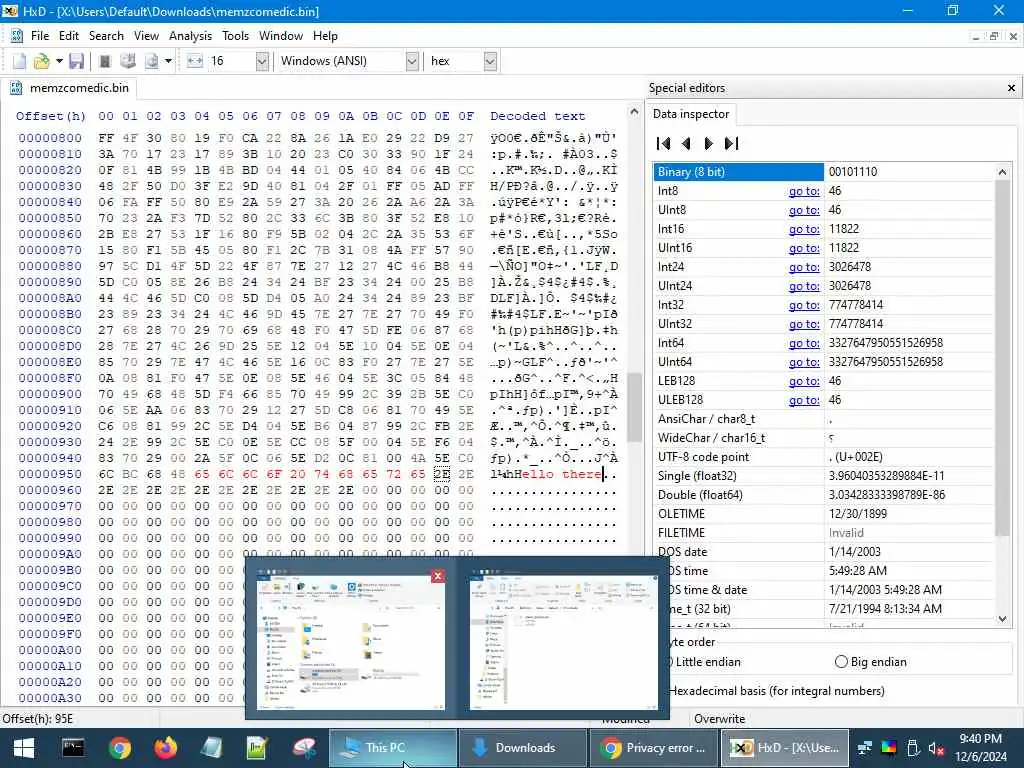The height and width of the screenshot is (768, 1024).
Task: Click the Int24 go to link
Action: point(804,266)
